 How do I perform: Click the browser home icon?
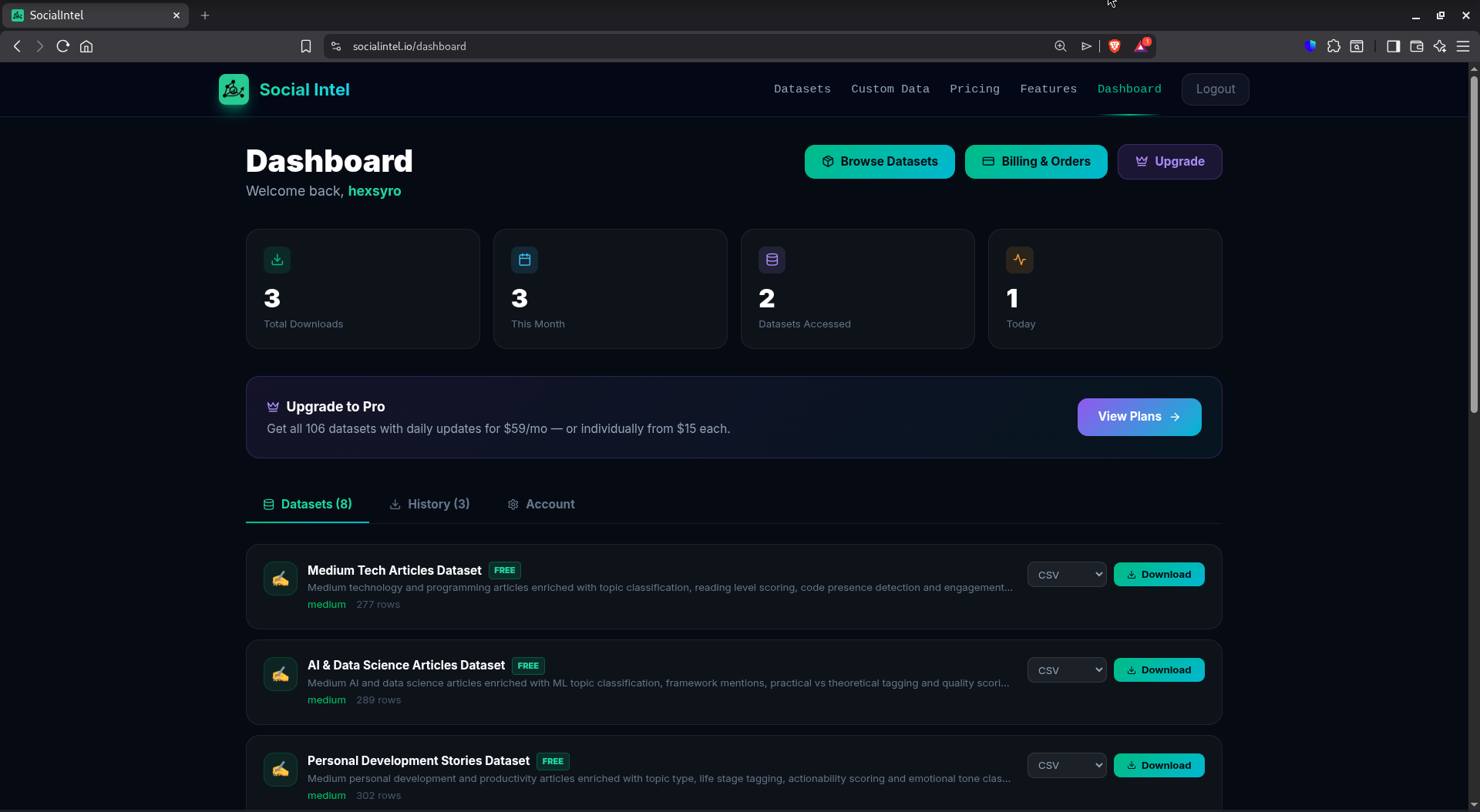coord(86,46)
